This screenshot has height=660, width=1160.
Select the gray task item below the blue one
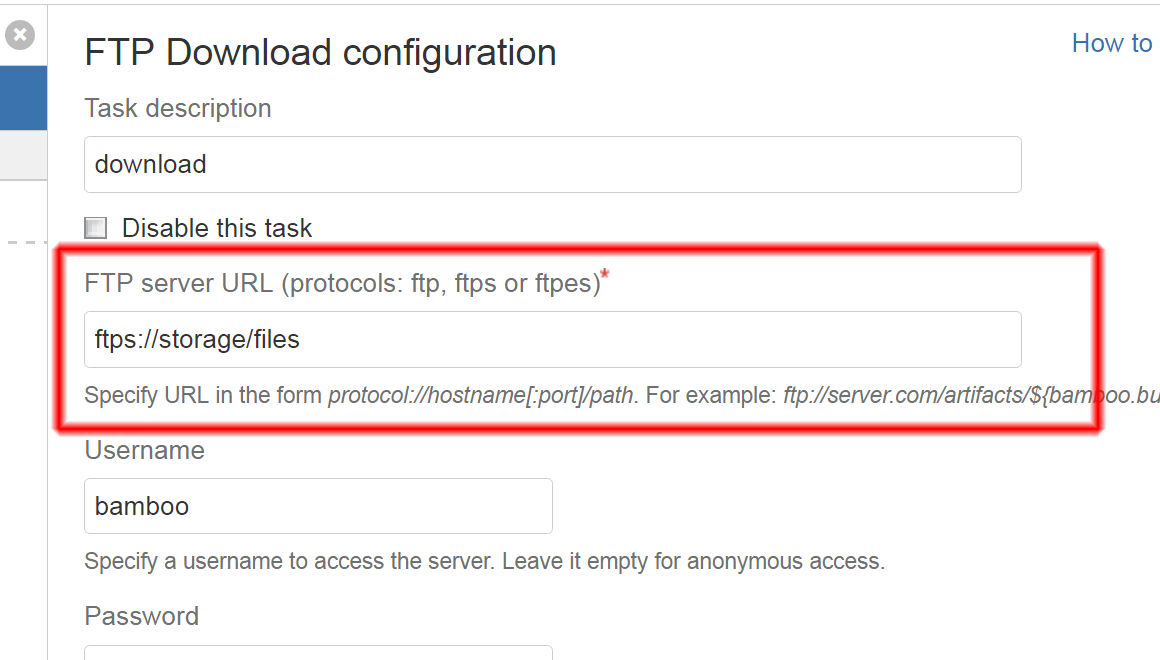click(24, 155)
